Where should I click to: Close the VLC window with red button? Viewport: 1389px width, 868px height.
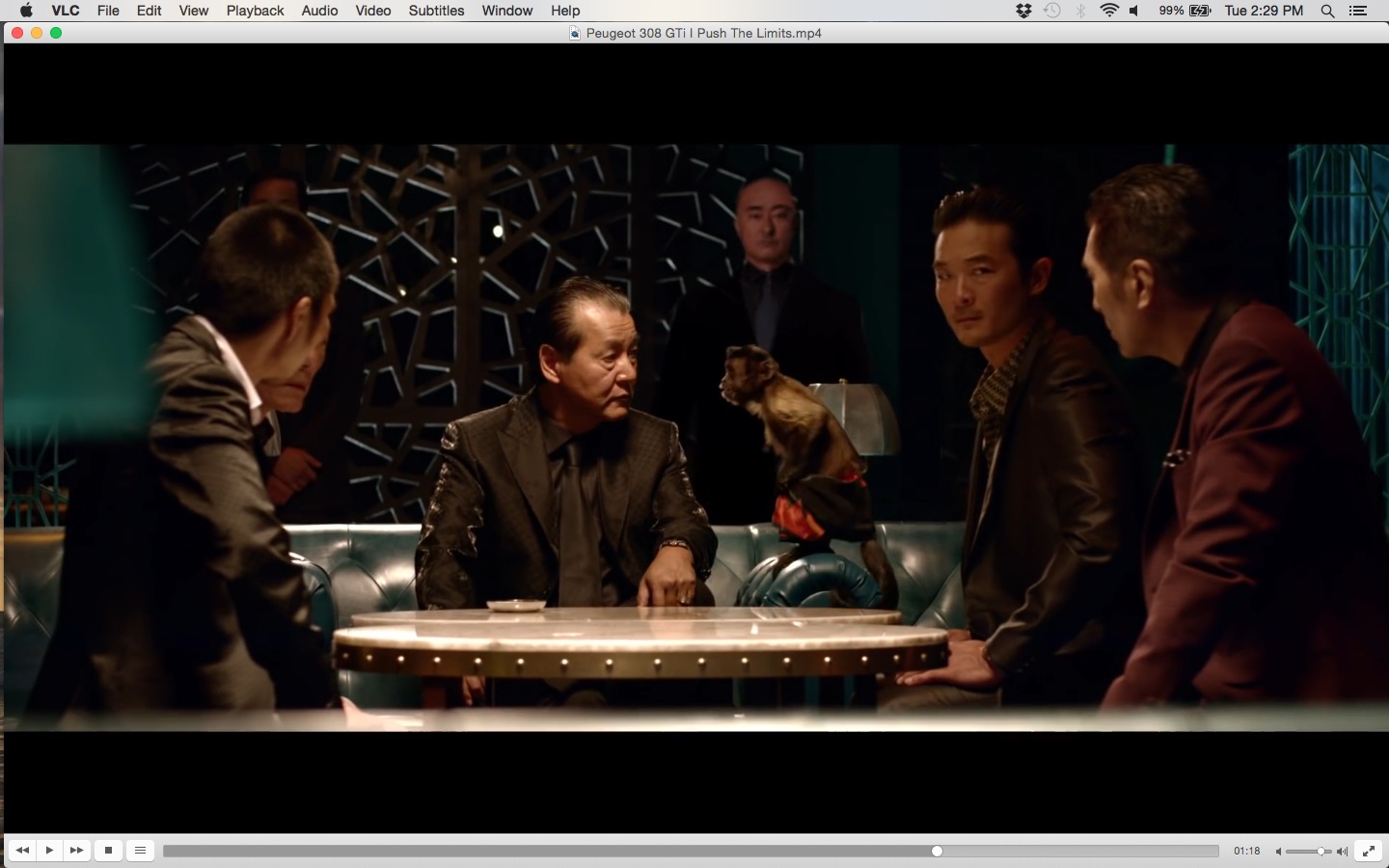click(x=17, y=33)
